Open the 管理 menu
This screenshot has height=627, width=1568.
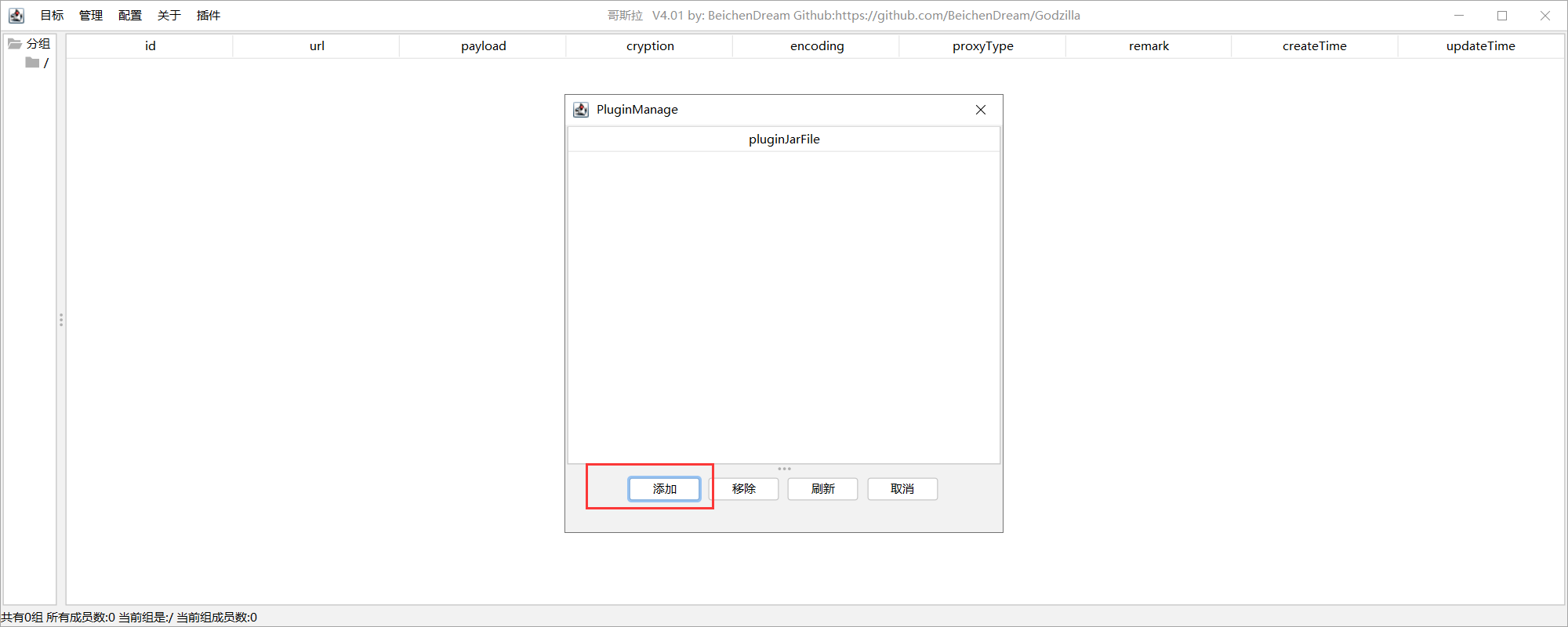pos(91,16)
